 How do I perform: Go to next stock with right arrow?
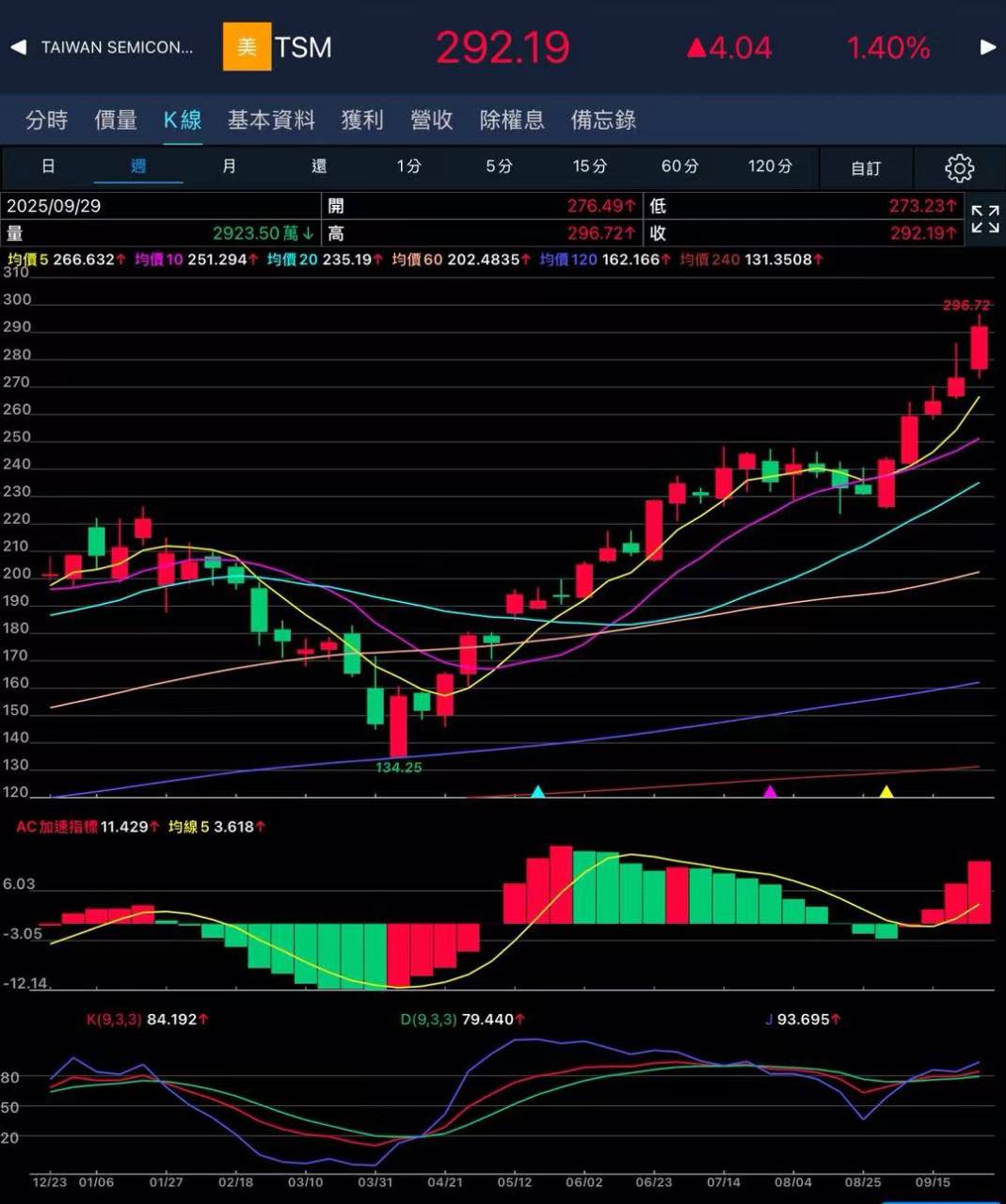(x=987, y=47)
